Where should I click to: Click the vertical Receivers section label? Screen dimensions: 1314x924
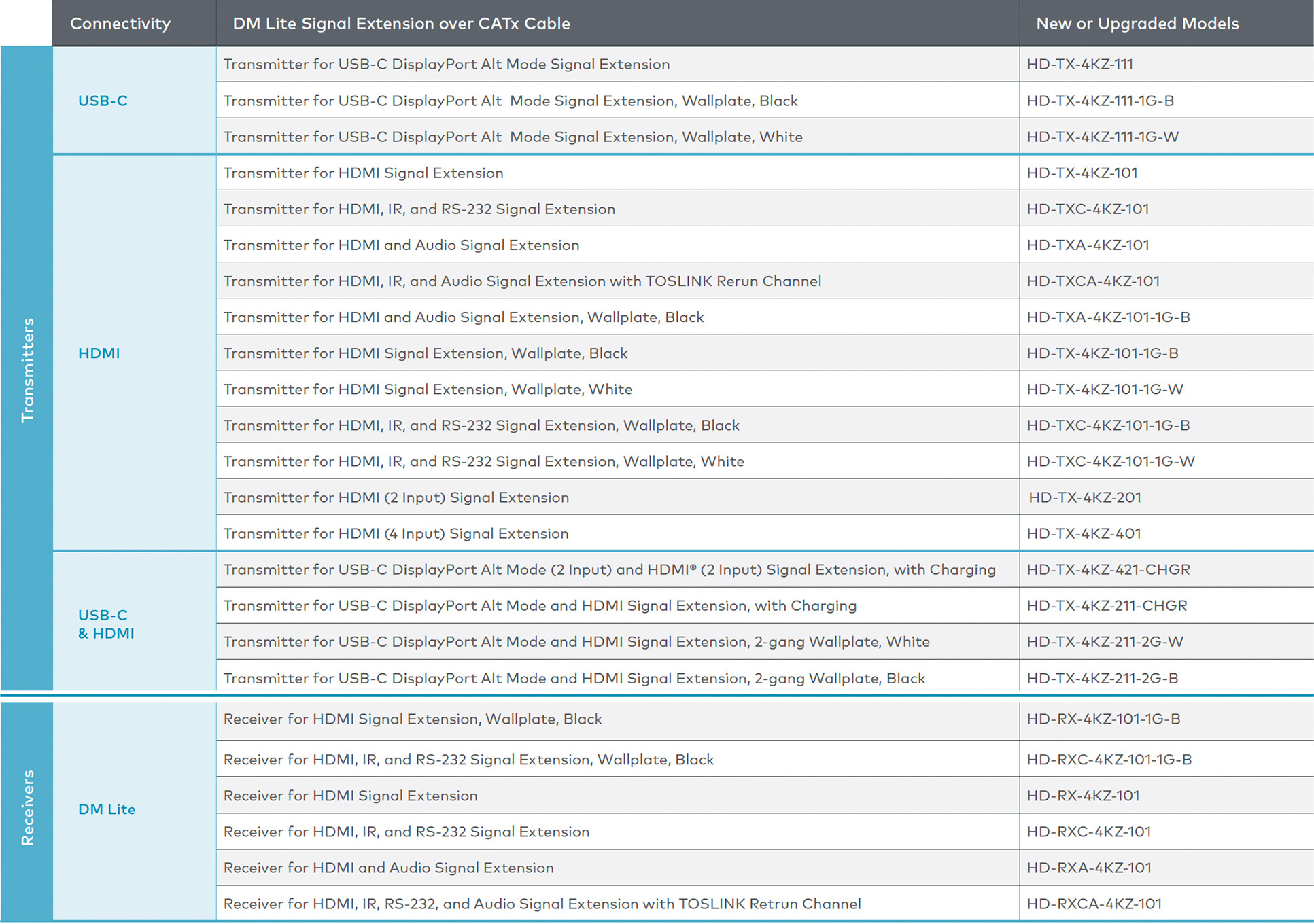tap(27, 808)
